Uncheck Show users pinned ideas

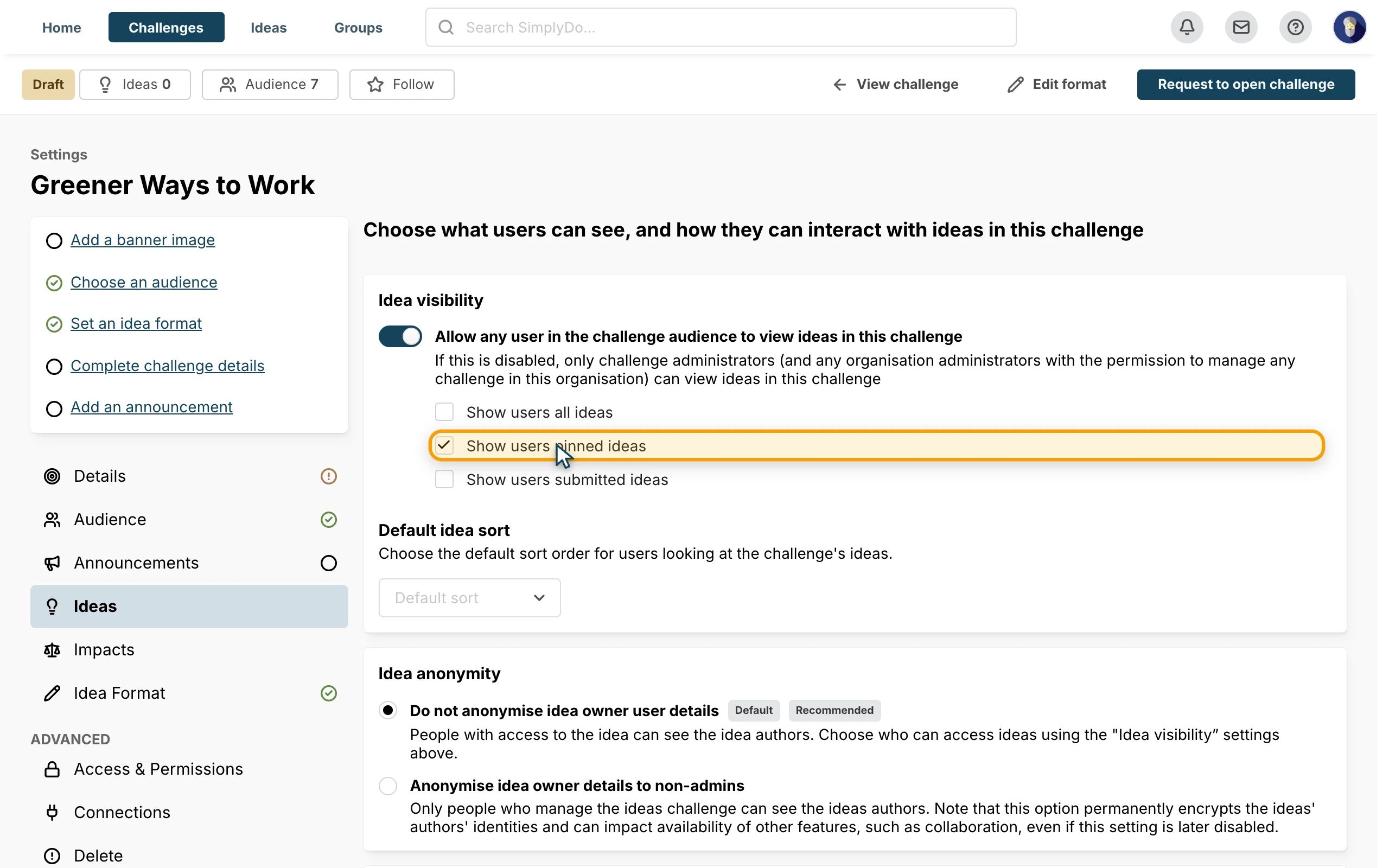pyautogui.click(x=444, y=445)
